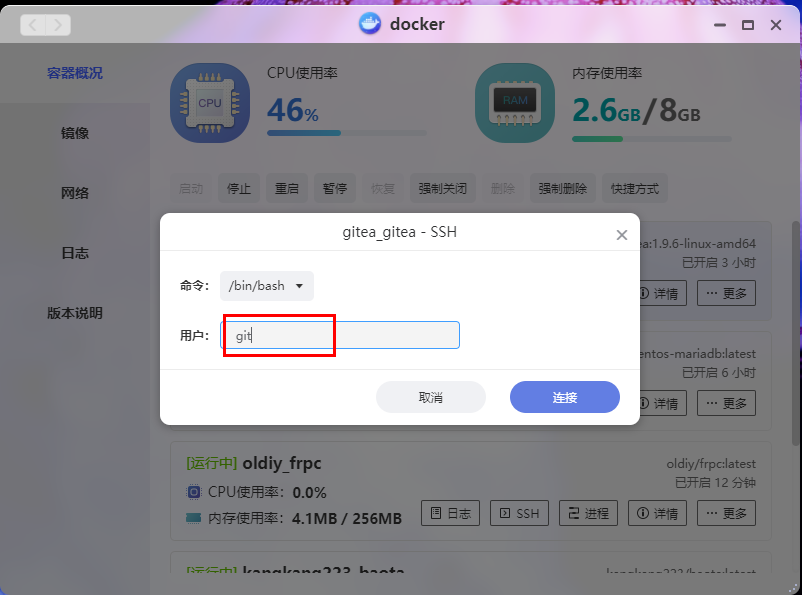
Task: Open the 命令 dropdown showing /bin/bash
Action: (x=266, y=285)
